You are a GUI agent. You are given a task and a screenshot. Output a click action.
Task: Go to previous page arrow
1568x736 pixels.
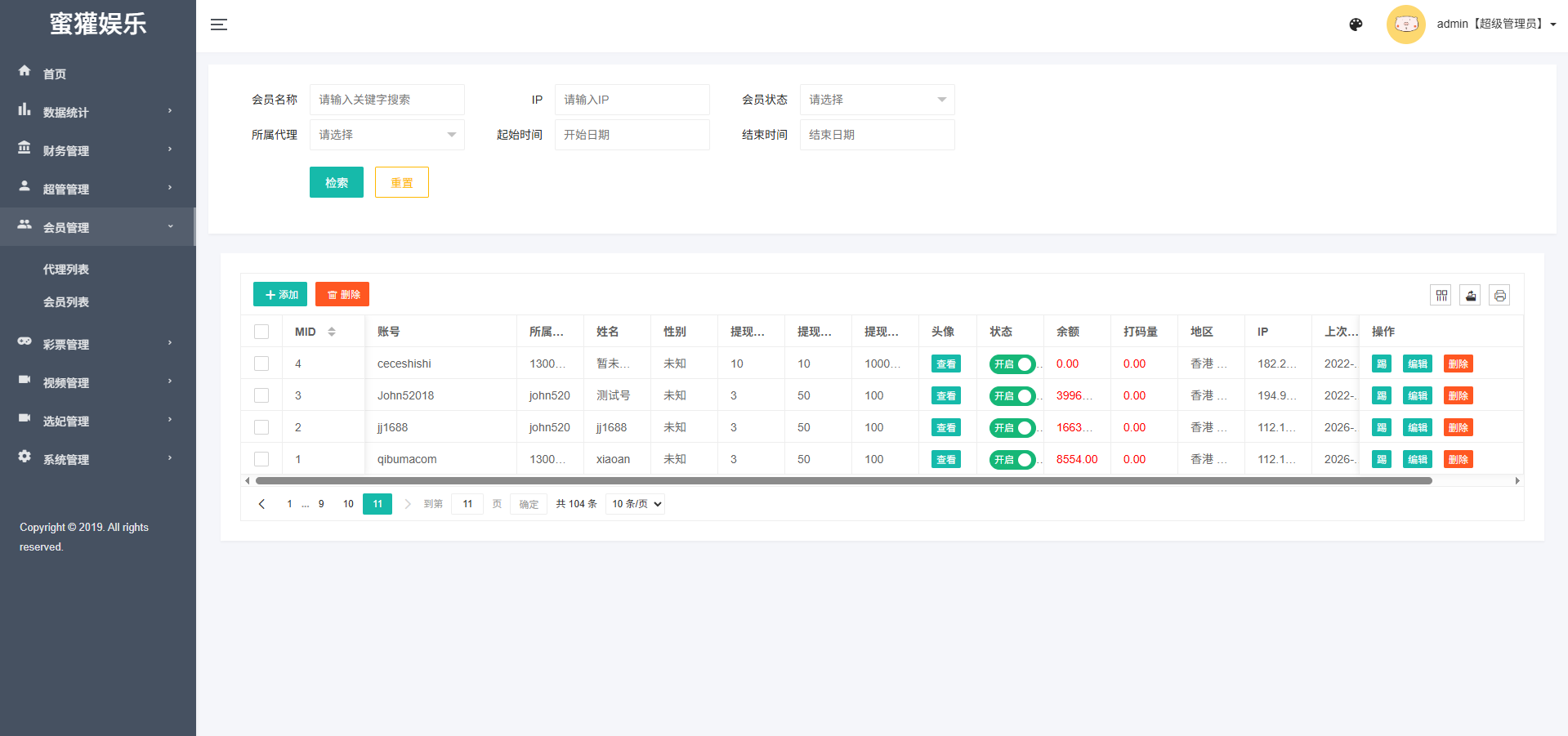[261, 504]
